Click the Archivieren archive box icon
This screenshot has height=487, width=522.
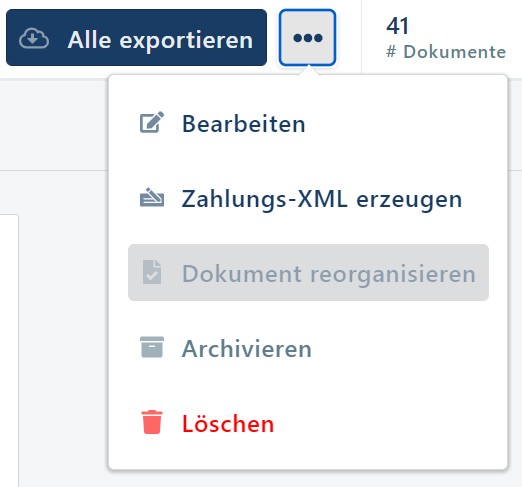[x=152, y=347]
